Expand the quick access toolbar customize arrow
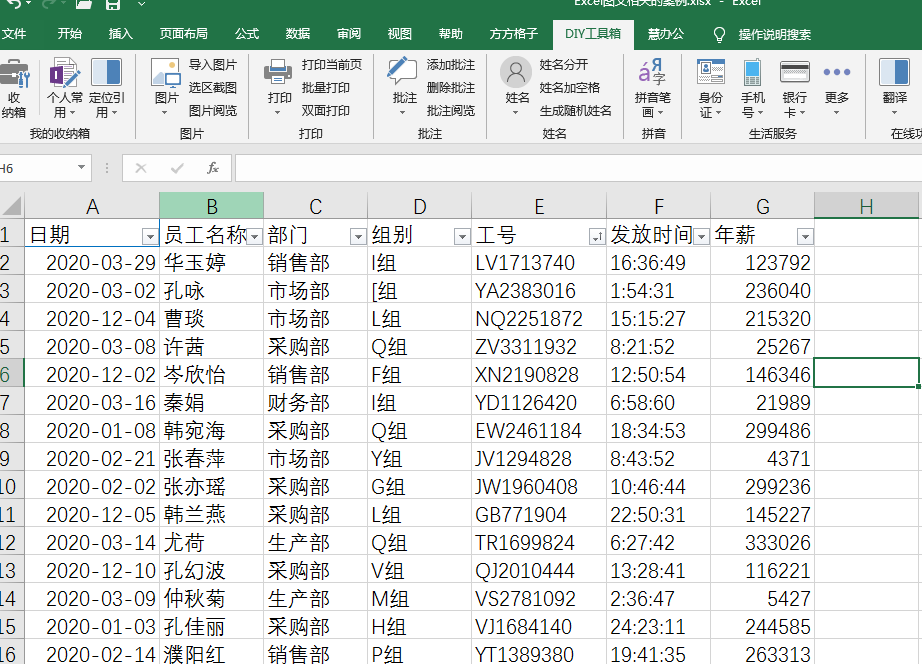 141,4
